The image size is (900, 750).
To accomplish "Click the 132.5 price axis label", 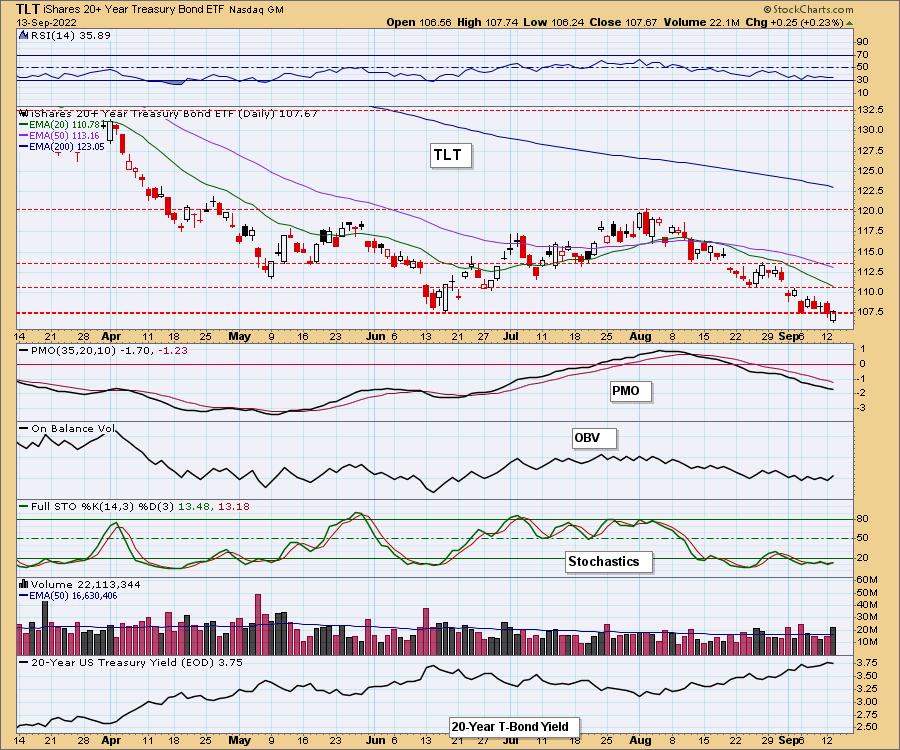I will coord(871,110).
